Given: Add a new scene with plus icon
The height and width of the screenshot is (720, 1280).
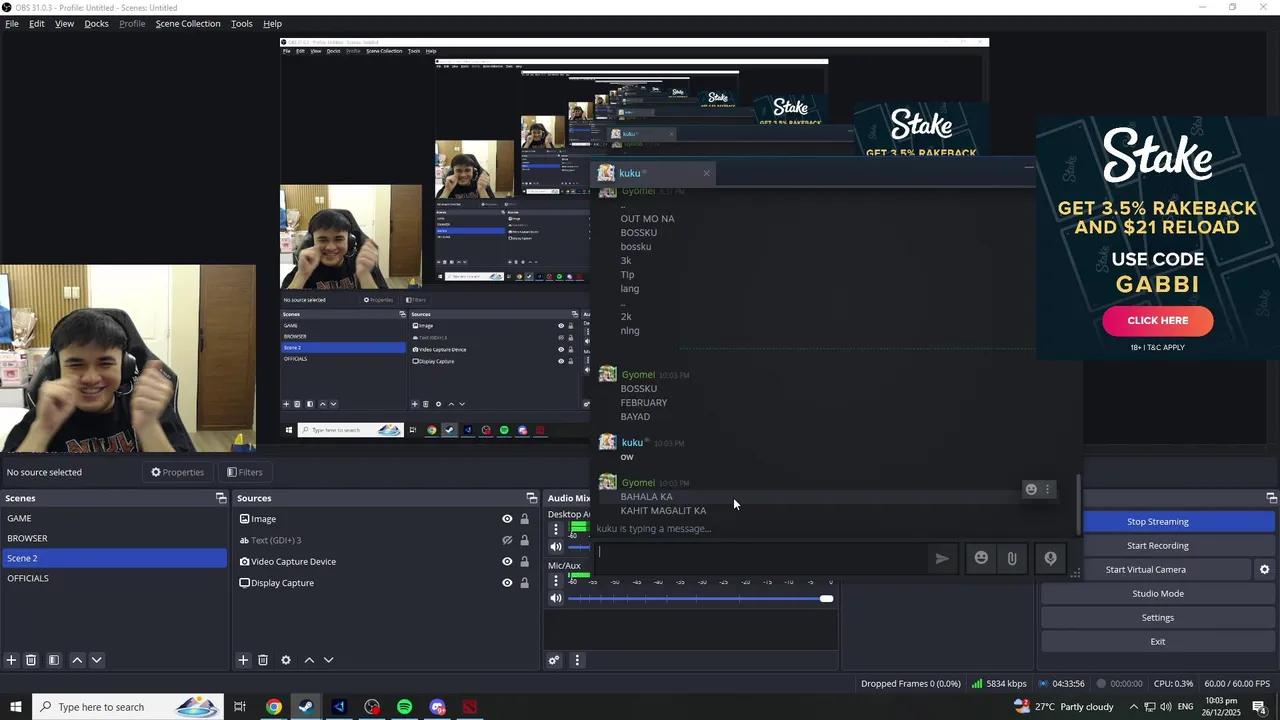Looking at the screenshot, I should [x=11, y=660].
